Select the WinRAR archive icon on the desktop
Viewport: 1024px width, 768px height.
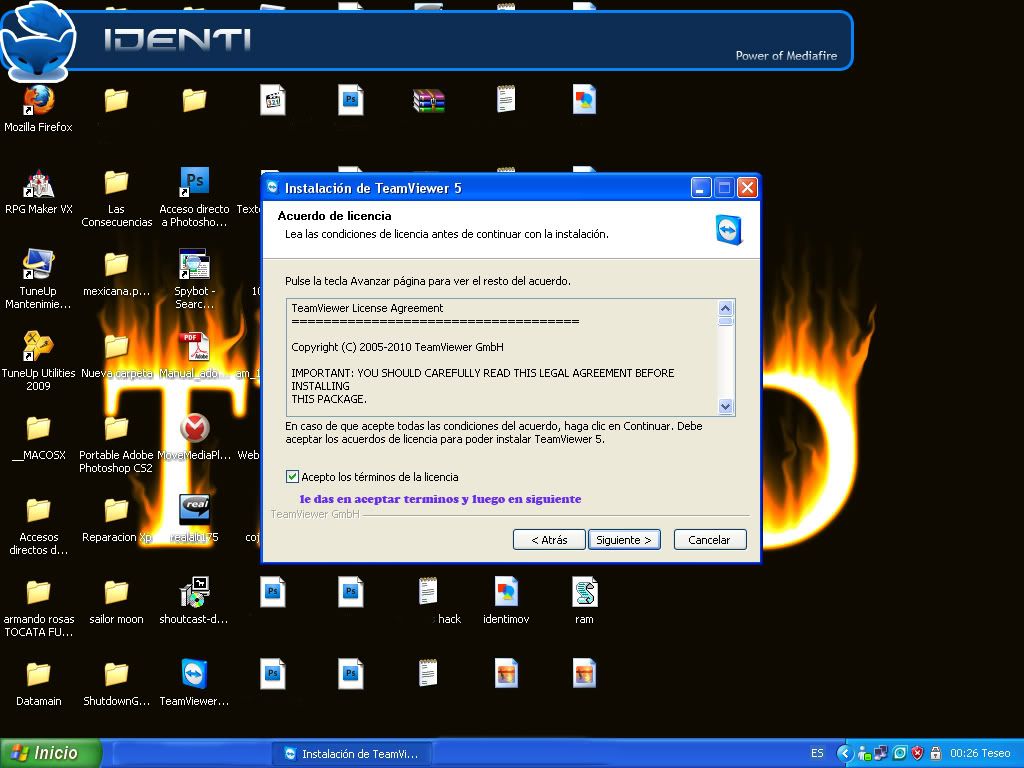428,101
